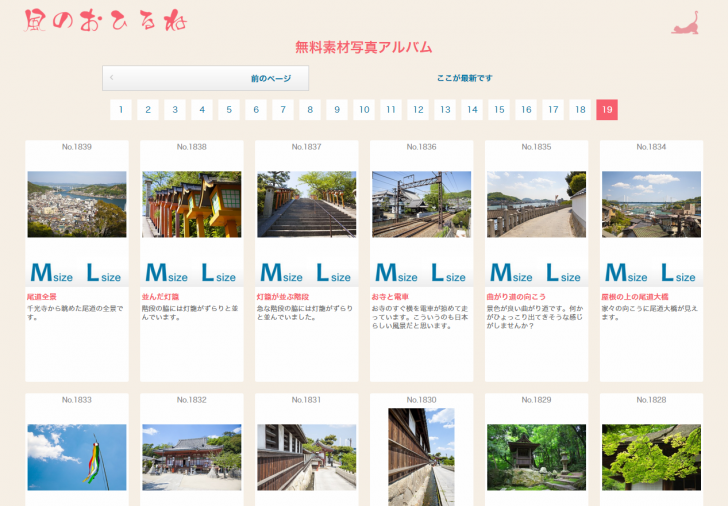Open the No.1837 lantern stairway thumbnail
This screenshot has width=728, height=506.
(x=306, y=204)
